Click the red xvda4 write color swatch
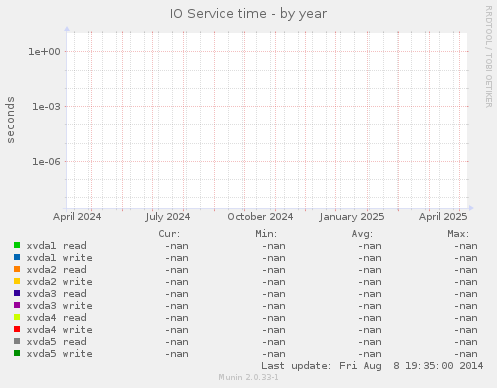This screenshot has height=388, width=497. pyautogui.click(x=17, y=329)
